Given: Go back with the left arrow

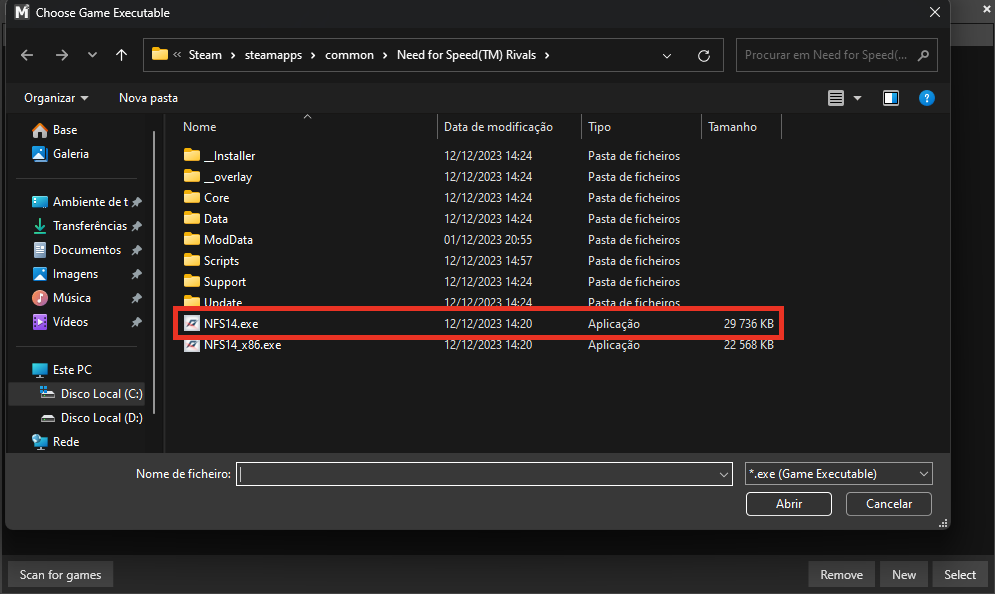Looking at the screenshot, I should pyautogui.click(x=27, y=55).
